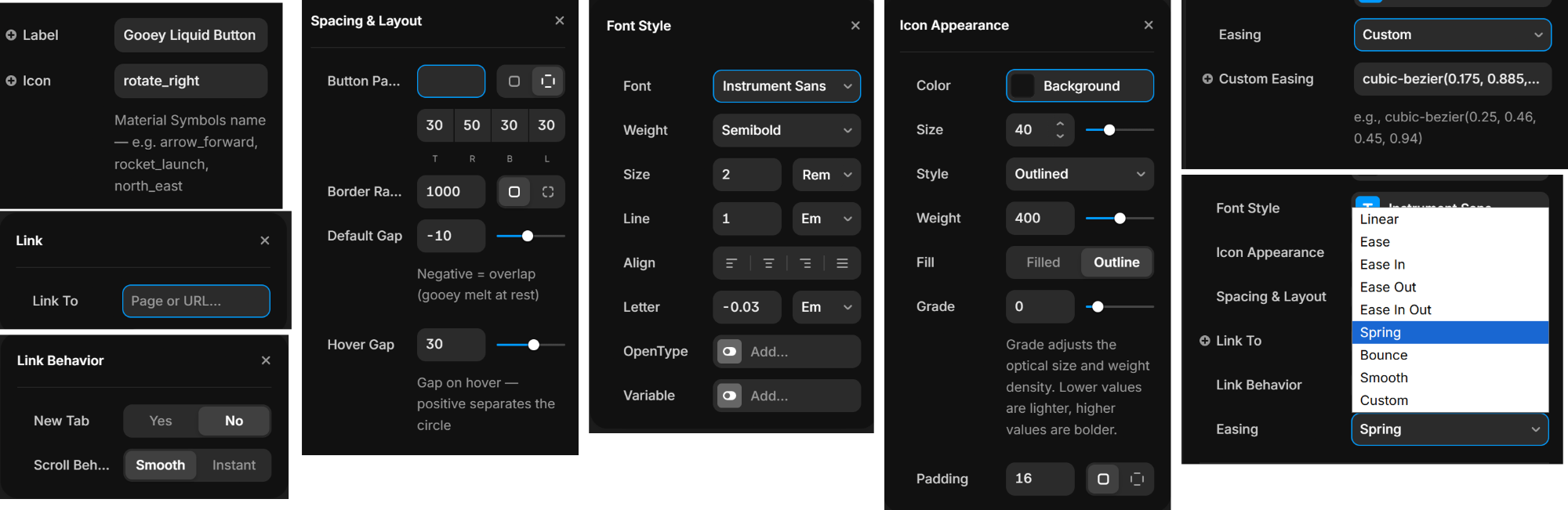Switch Scroll Behavior to Instant
Image resolution: width=1568 pixels, height=510 pixels.
point(234,465)
